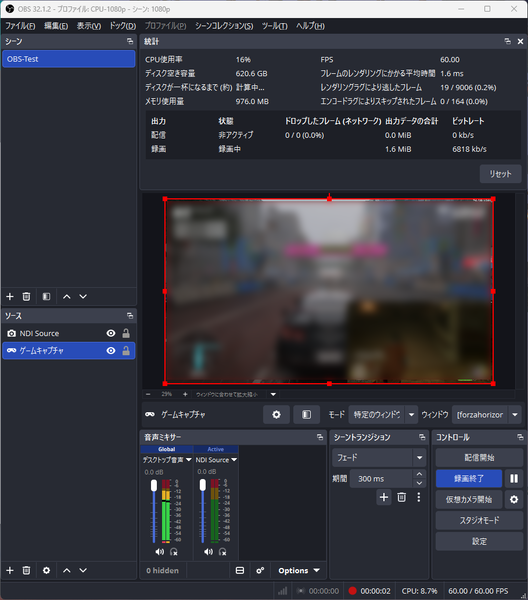Open シーンコレクション menu
The image size is (528, 600).
224,26
